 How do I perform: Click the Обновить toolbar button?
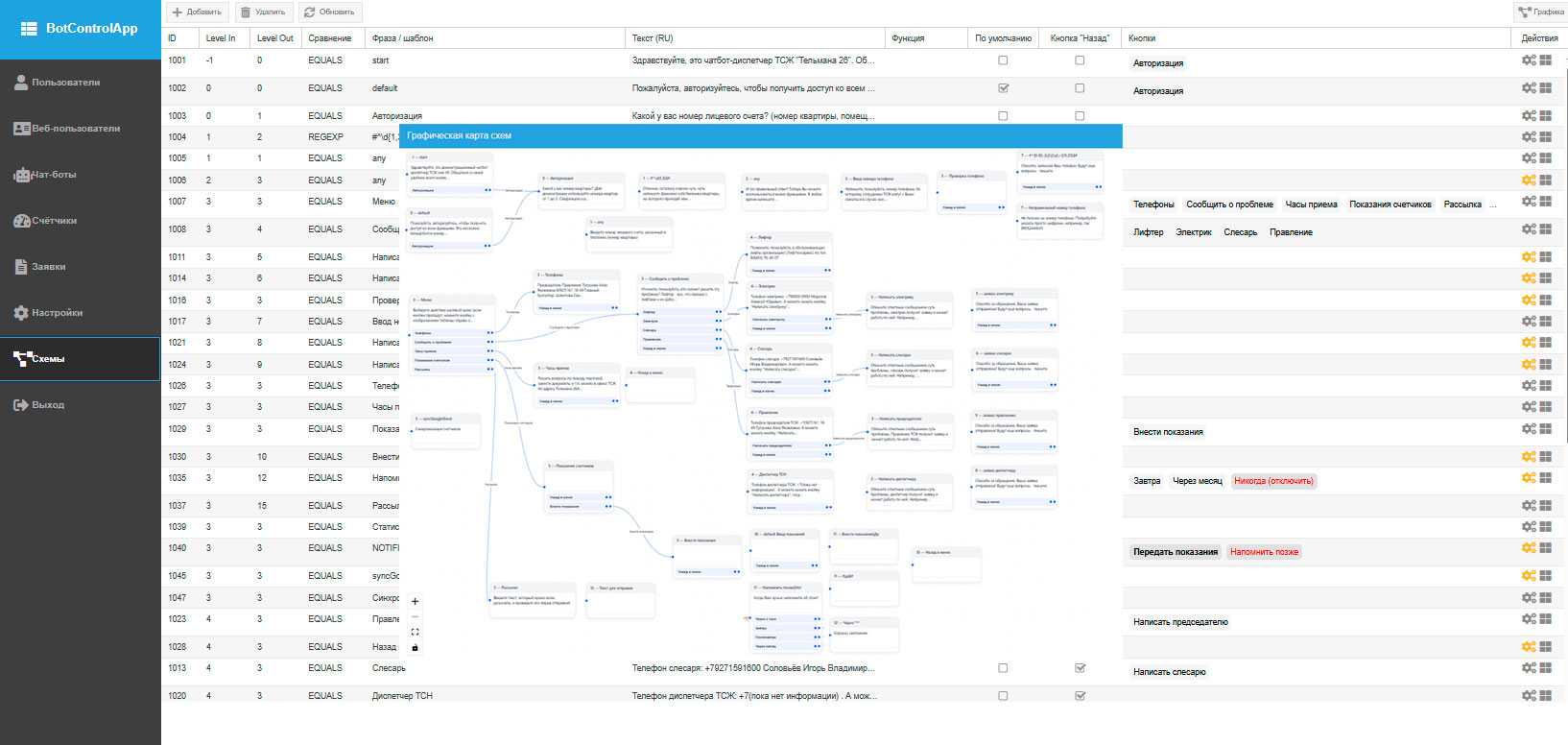tap(330, 12)
